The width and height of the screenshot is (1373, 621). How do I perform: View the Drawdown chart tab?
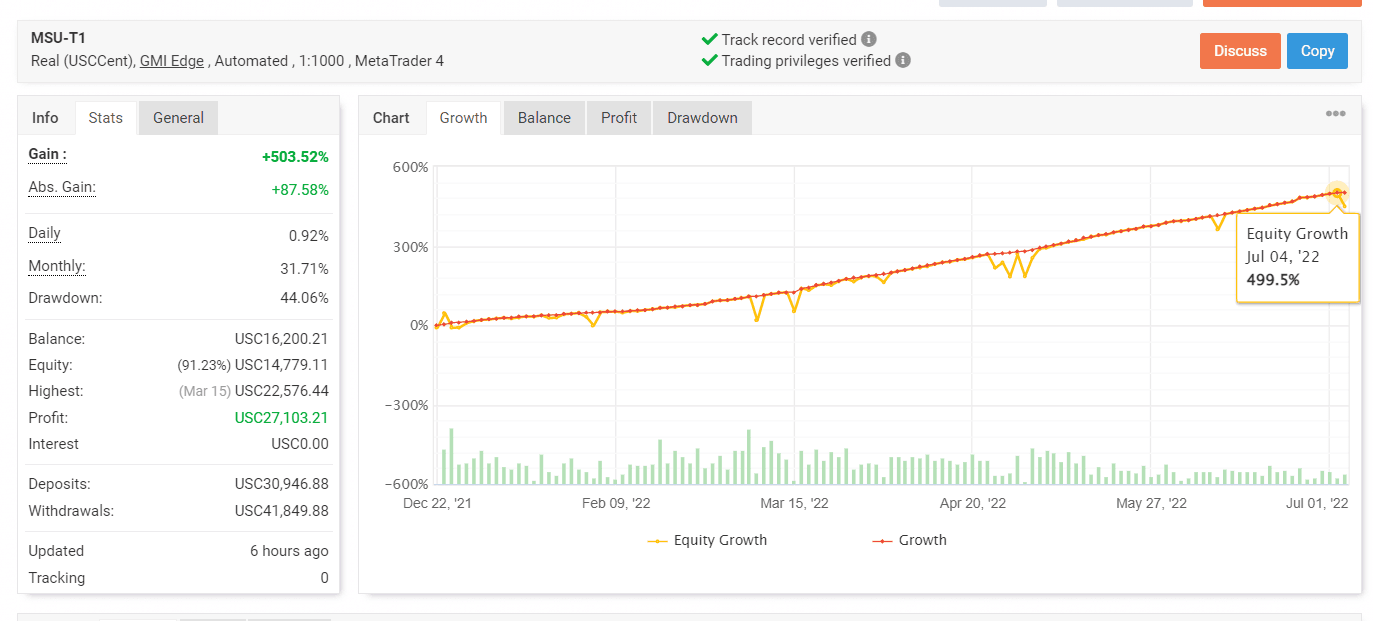[x=702, y=118]
